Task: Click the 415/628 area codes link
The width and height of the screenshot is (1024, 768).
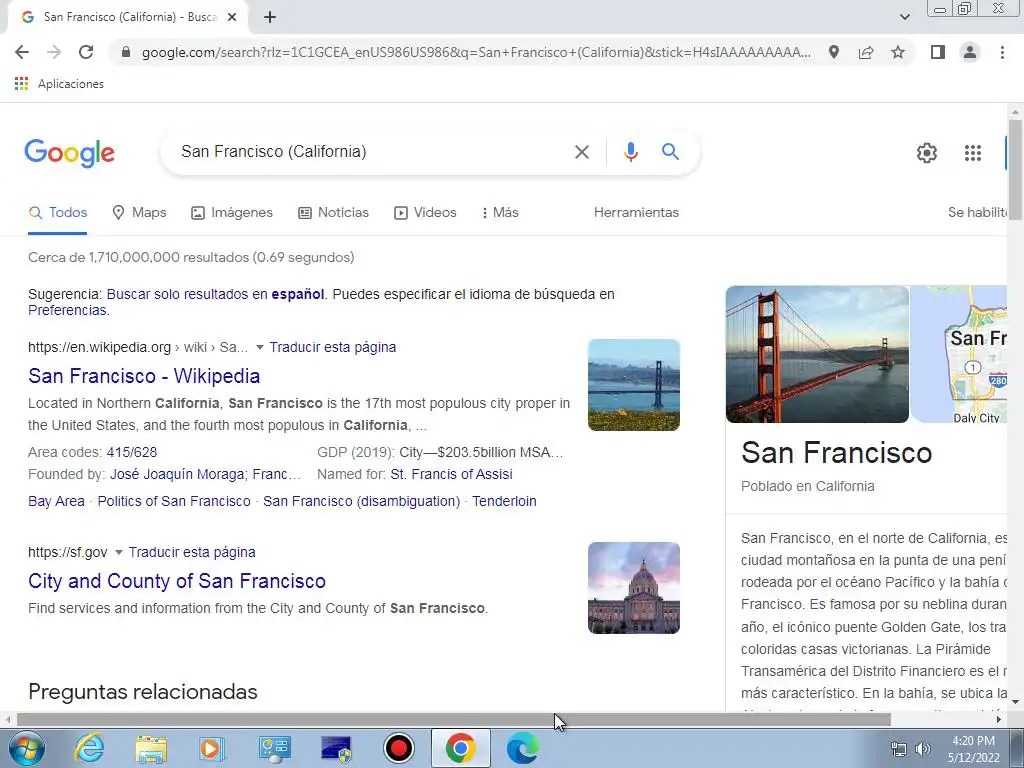Action: pos(131,453)
